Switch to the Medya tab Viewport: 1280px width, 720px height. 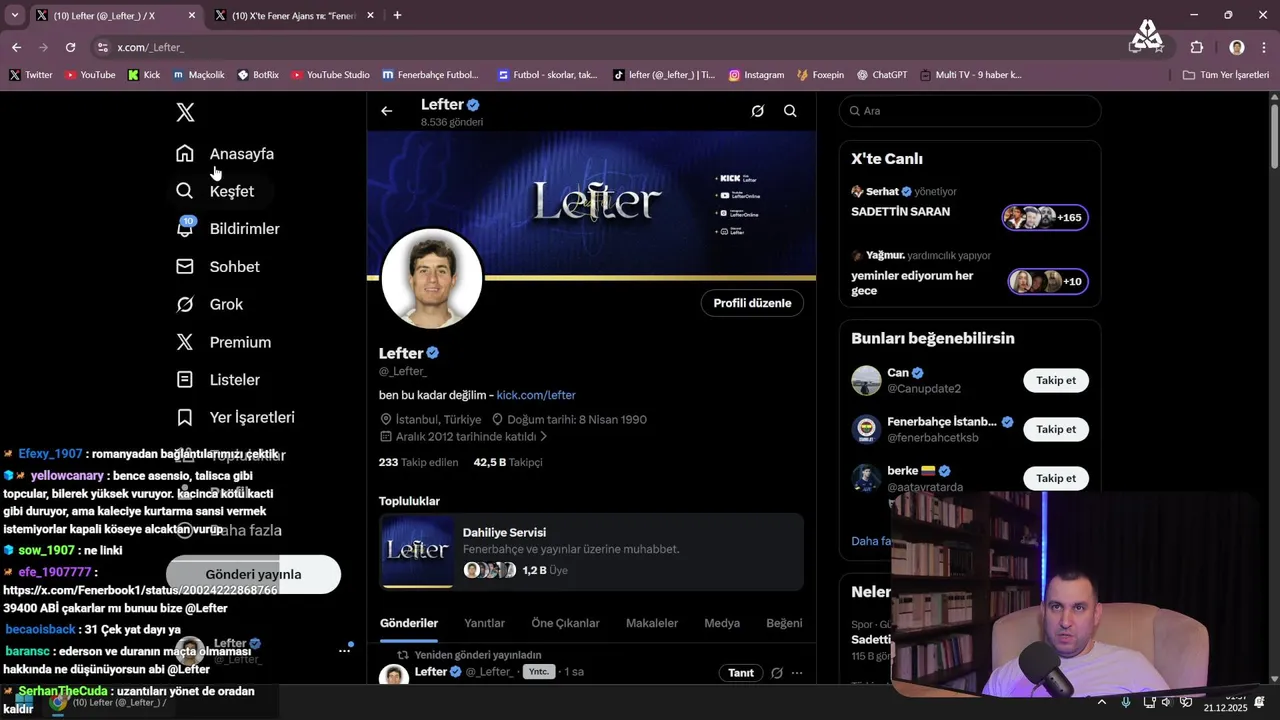click(722, 623)
